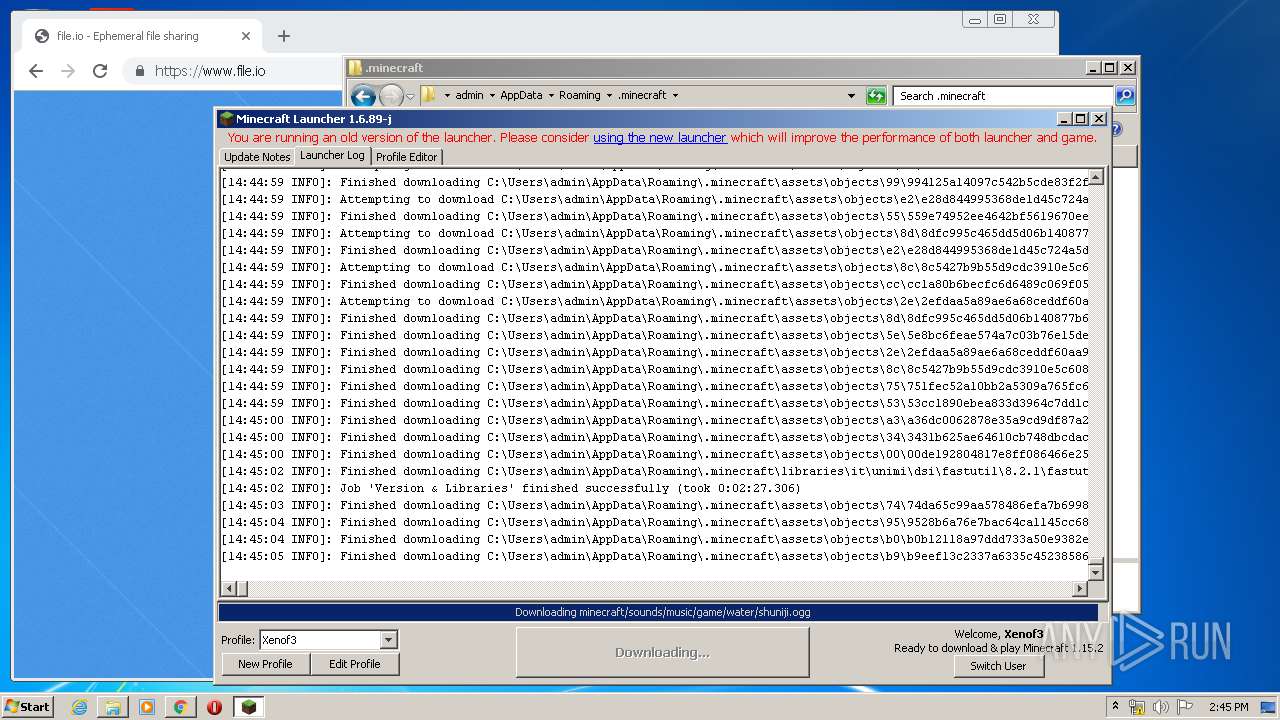Open a new Chrome tab with plus button
Image resolution: width=1280 pixels, height=720 pixels.
pyautogui.click(x=284, y=36)
